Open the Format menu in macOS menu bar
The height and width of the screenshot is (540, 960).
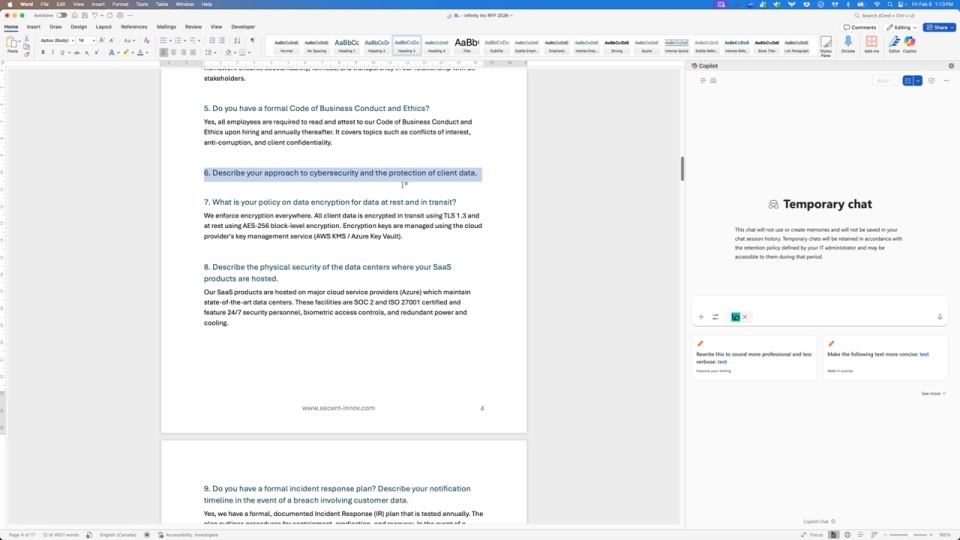[x=120, y=4]
